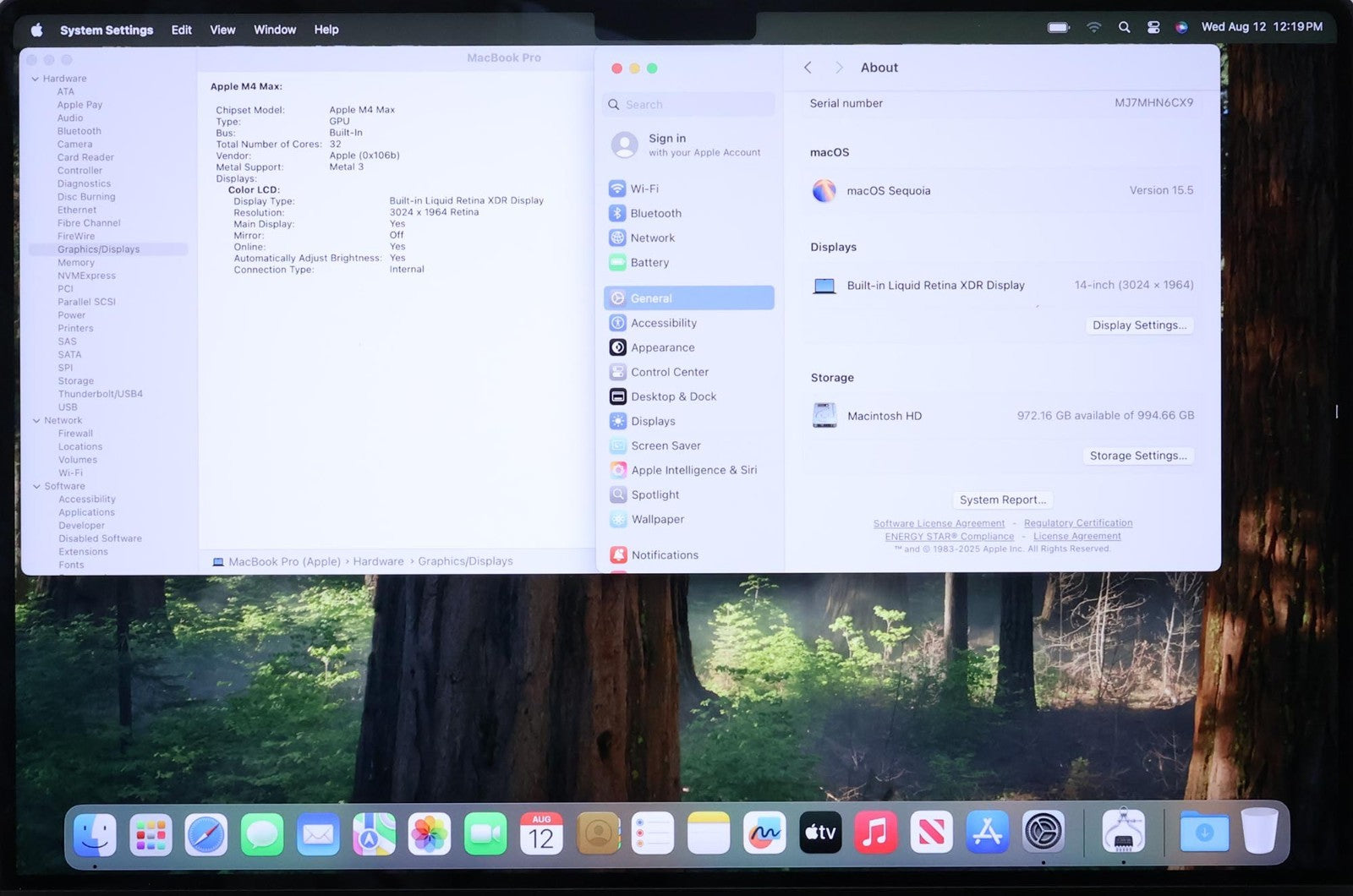Launch Freeform from the Dock
The height and width of the screenshot is (896, 1353).
tap(764, 834)
